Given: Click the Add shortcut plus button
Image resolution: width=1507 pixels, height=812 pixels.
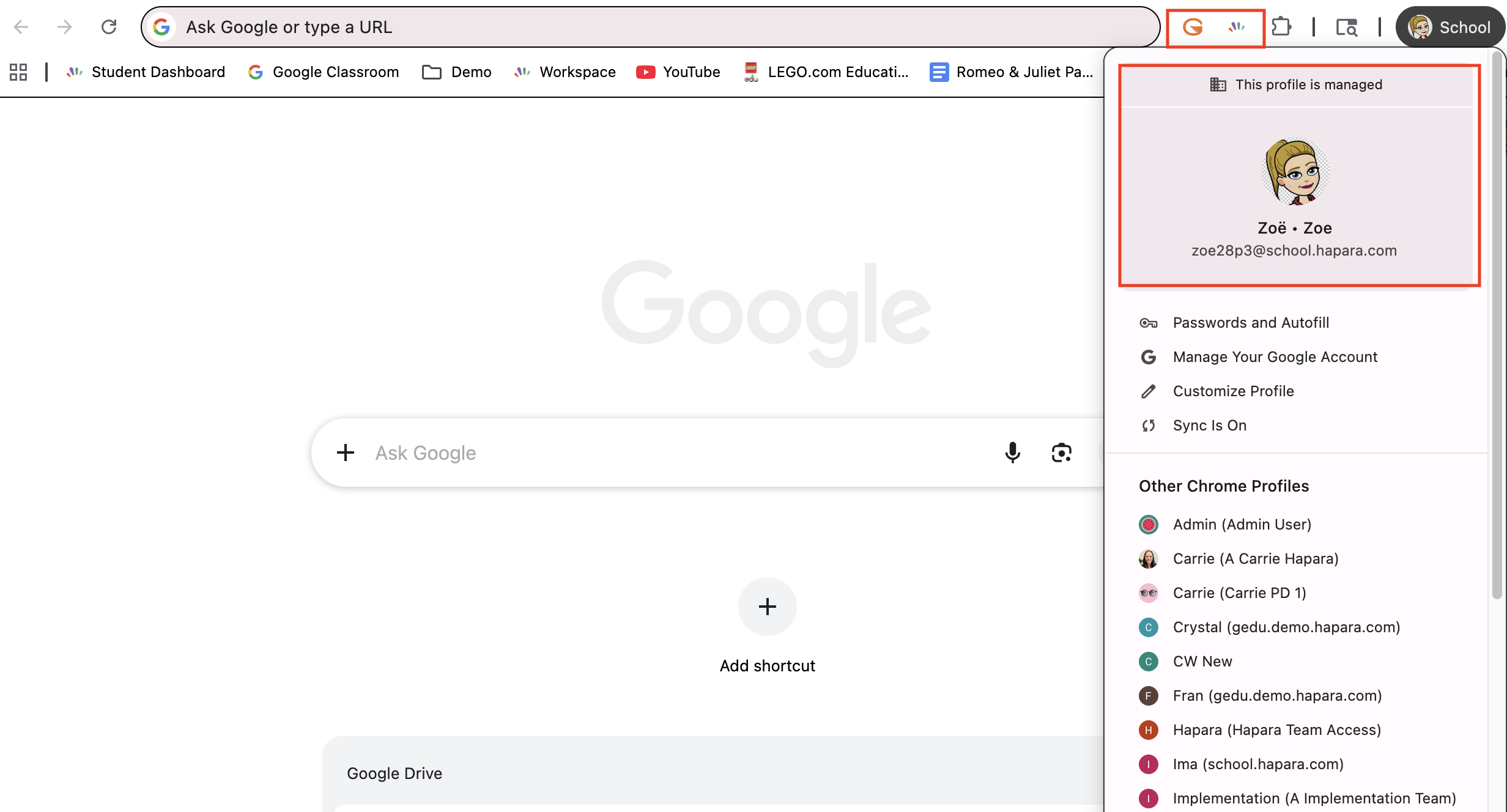Looking at the screenshot, I should [x=768, y=607].
